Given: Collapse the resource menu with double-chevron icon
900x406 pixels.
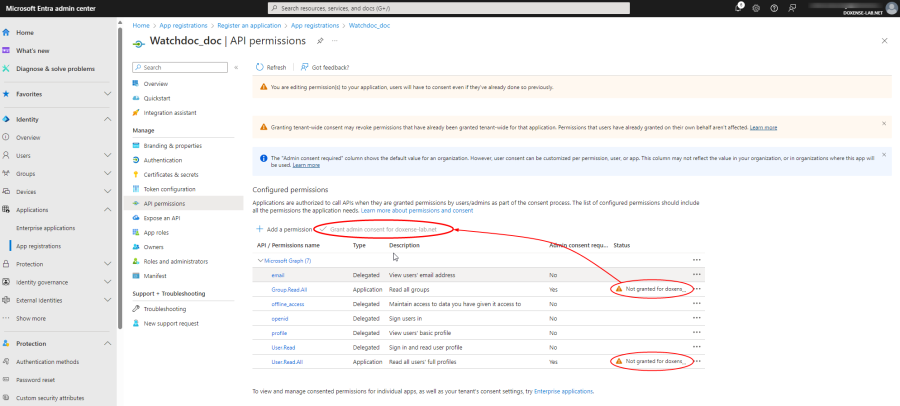Looking at the screenshot, I should 236,68.
